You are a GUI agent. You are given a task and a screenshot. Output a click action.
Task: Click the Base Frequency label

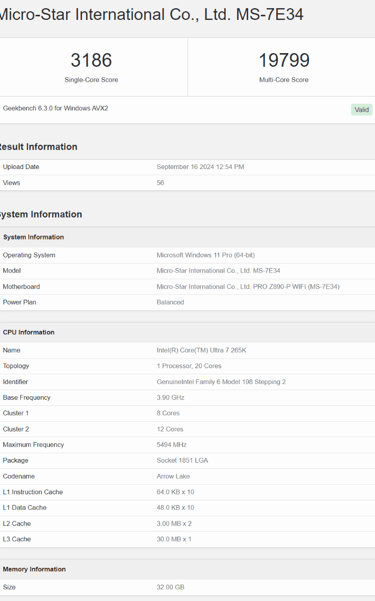[x=27, y=397]
